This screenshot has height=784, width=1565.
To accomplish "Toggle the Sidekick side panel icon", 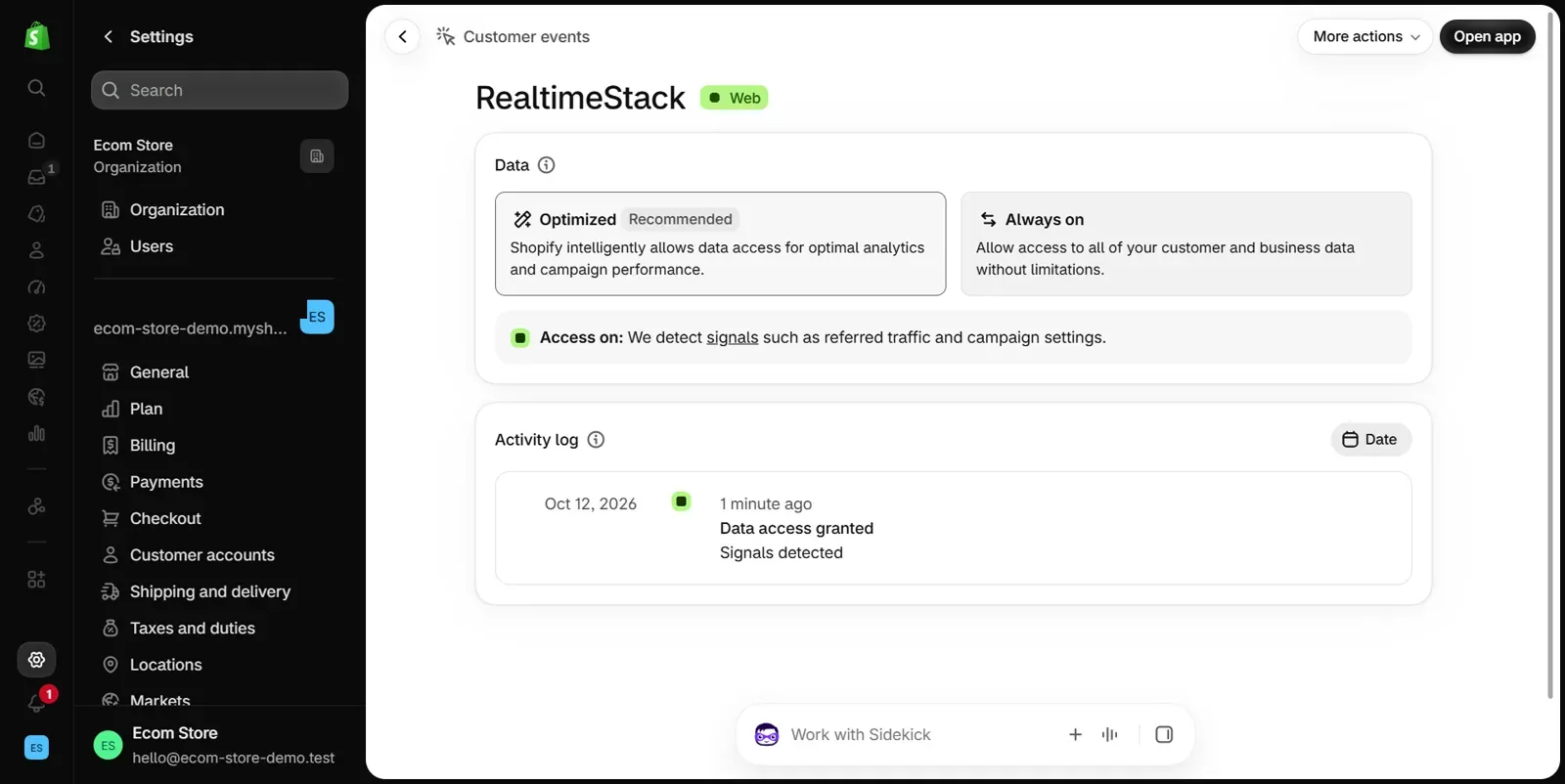I will (1164, 735).
